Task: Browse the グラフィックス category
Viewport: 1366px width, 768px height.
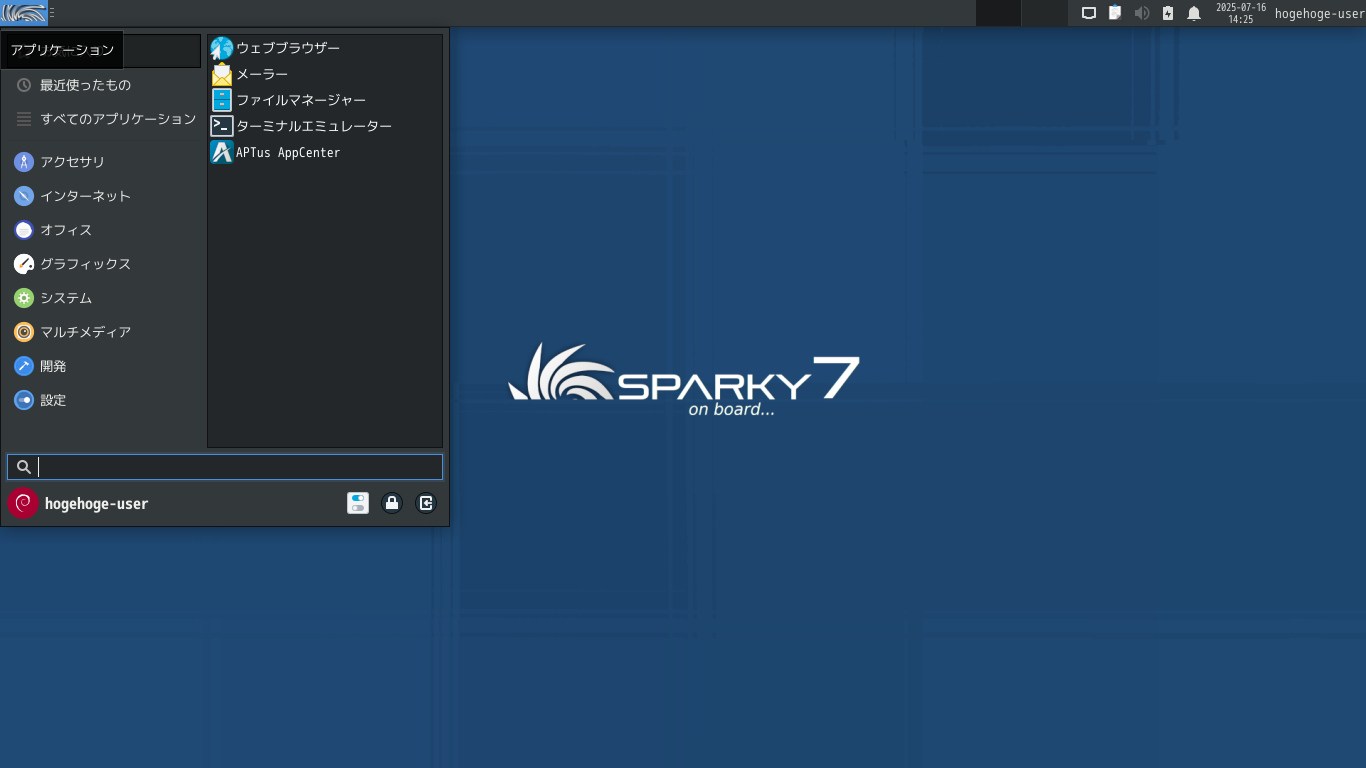Action: pyautogui.click(x=85, y=264)
